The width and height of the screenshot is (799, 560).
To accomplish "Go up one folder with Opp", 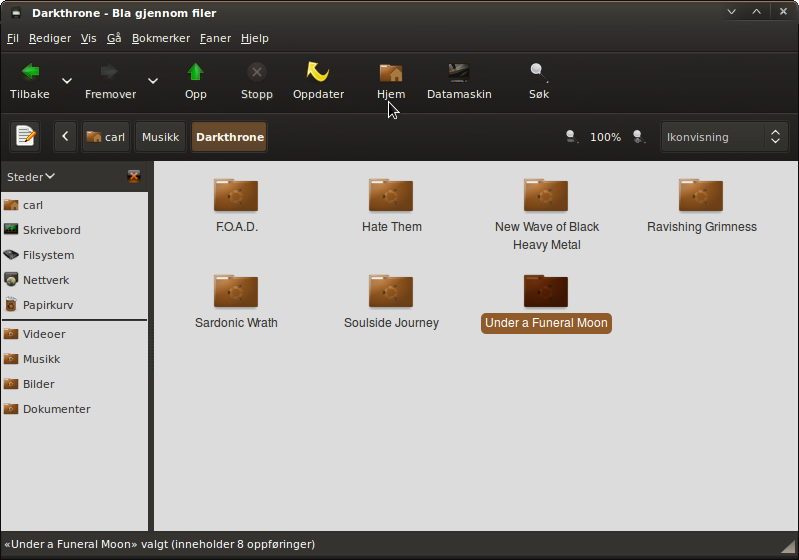I will pyautogui.click(x=196, y=82).
